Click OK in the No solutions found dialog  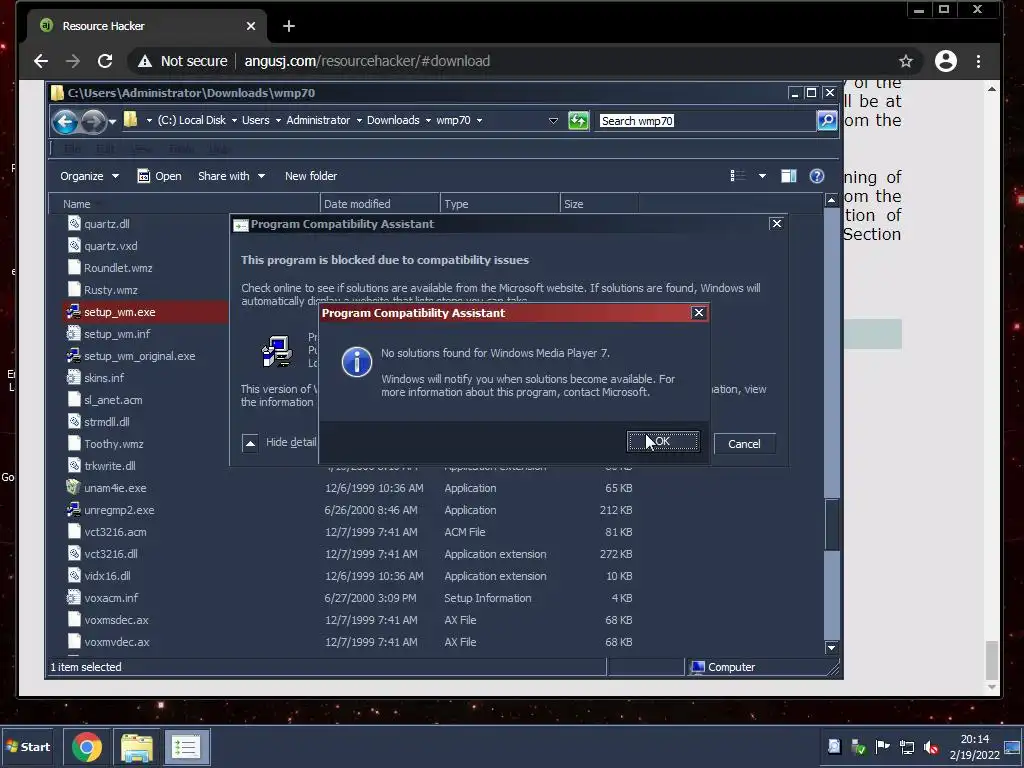(x=663, y=442)
